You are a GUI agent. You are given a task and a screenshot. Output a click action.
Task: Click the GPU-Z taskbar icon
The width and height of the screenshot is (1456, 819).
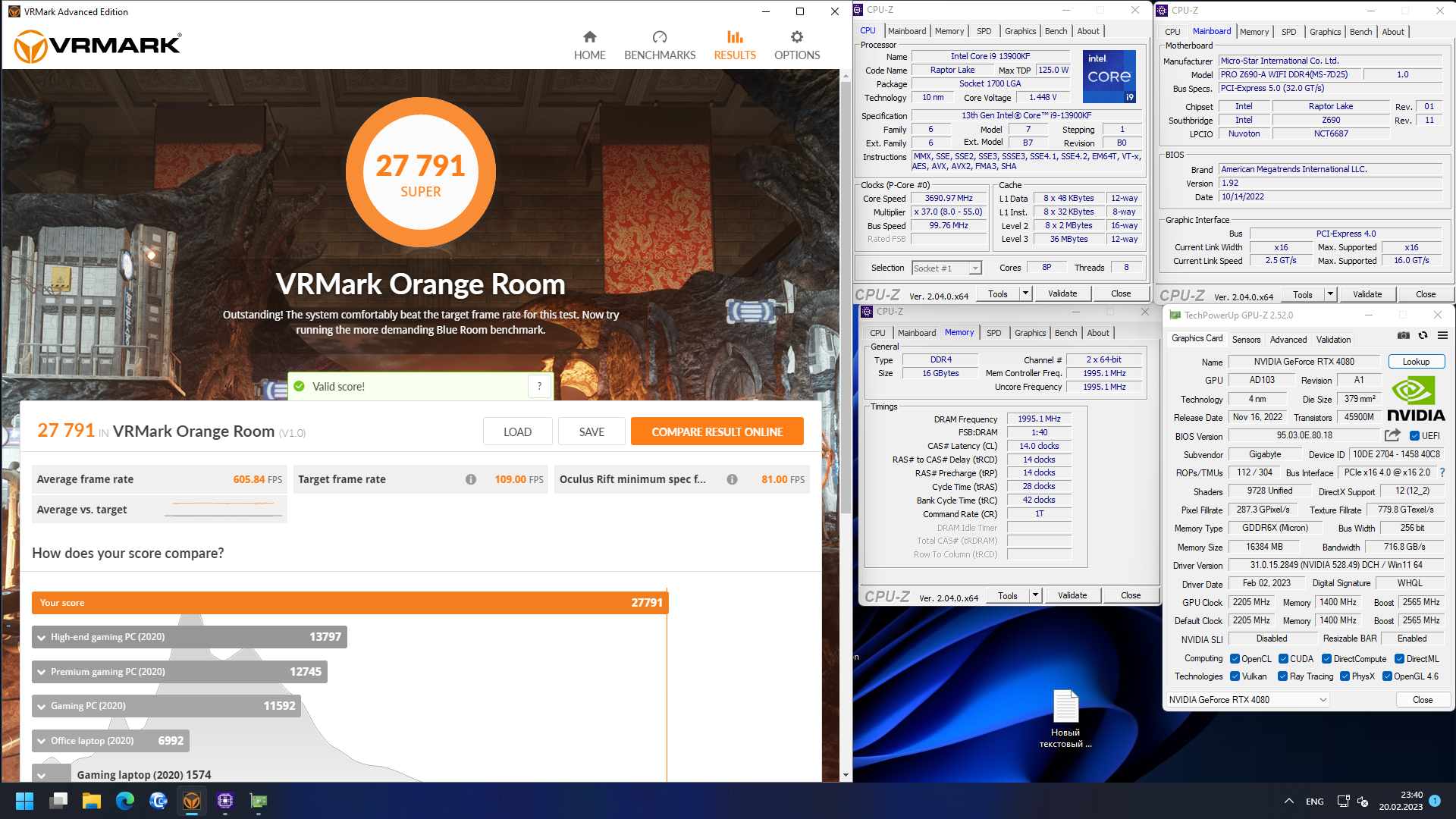[x=259, y=801]
